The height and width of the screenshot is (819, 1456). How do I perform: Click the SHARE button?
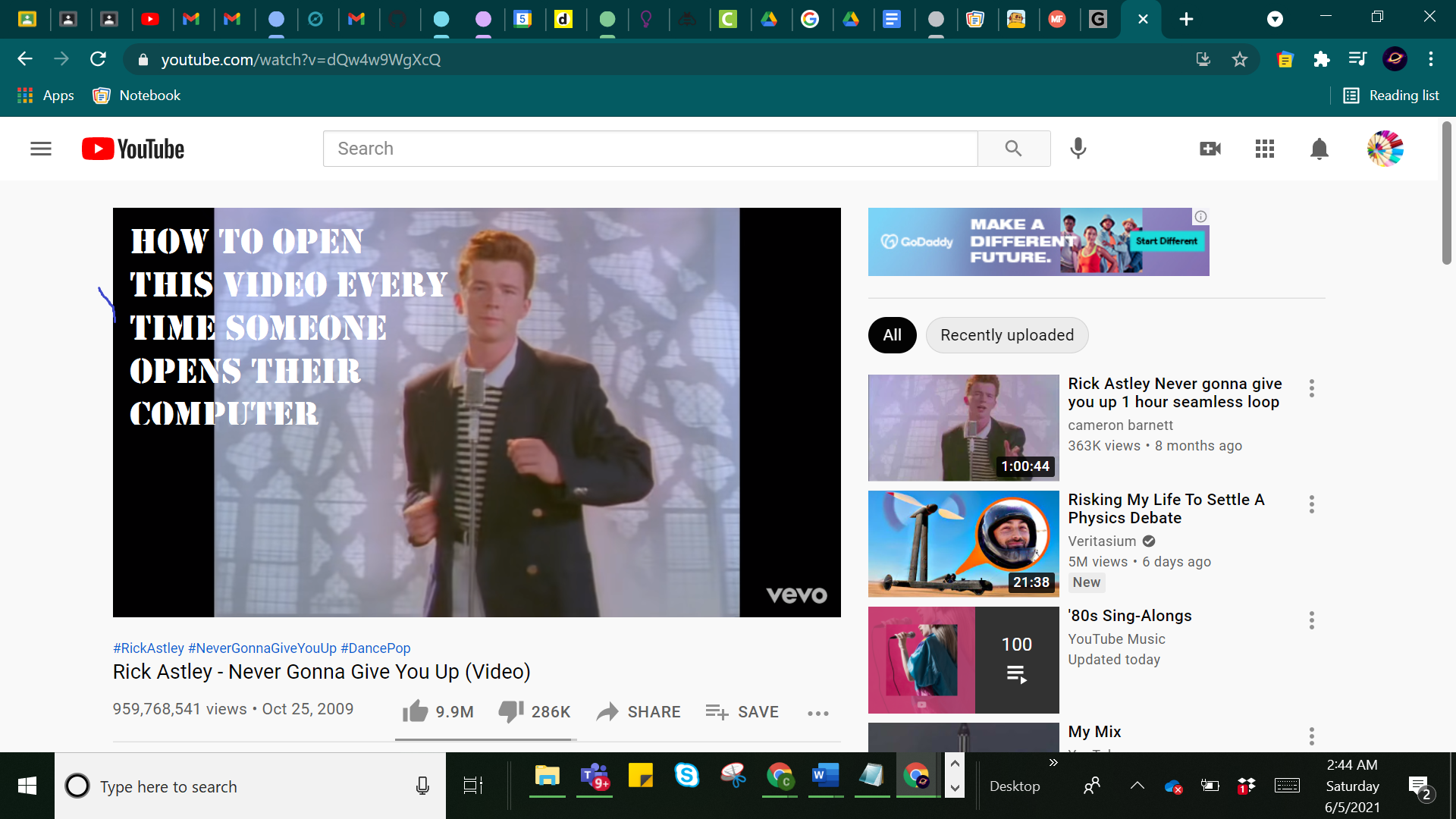coord(638,711)
